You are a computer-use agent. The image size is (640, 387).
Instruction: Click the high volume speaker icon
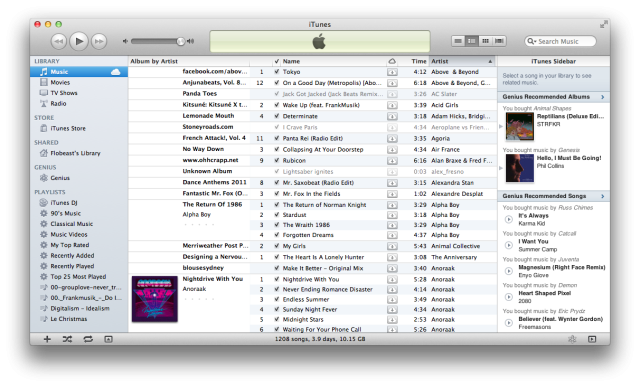coord(190,41)
